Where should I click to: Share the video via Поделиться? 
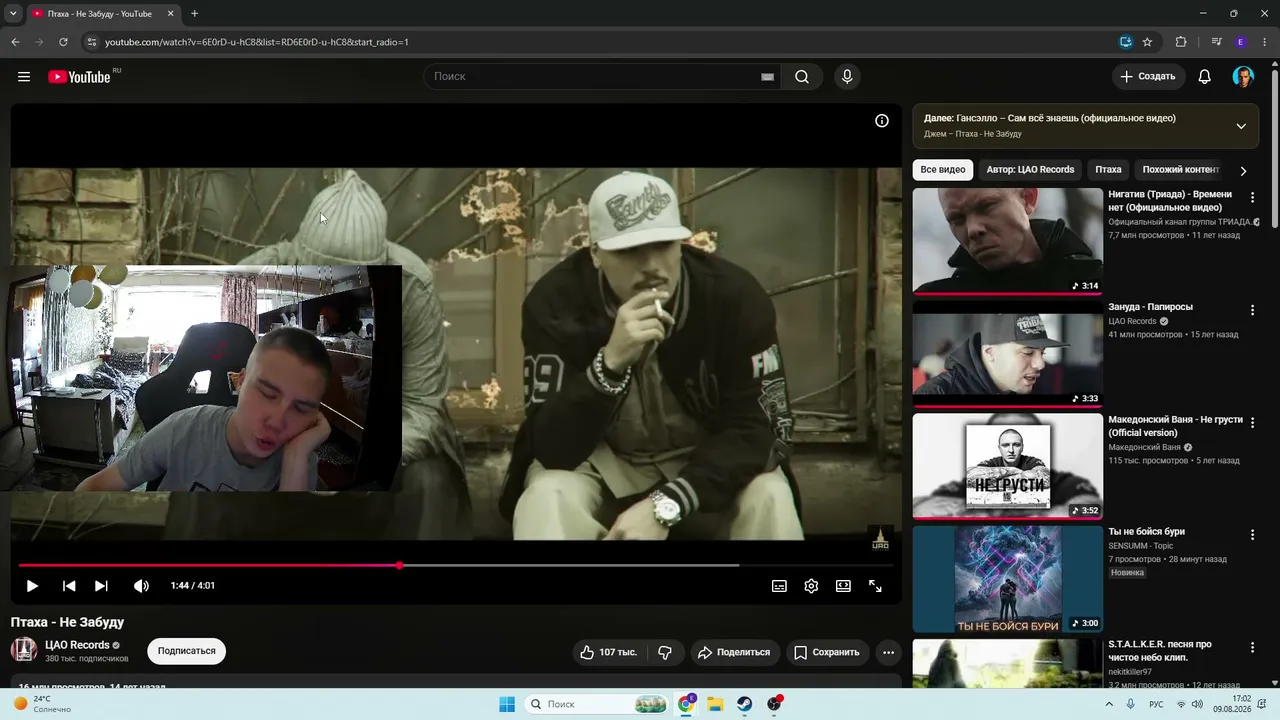(x=735, y=652)
